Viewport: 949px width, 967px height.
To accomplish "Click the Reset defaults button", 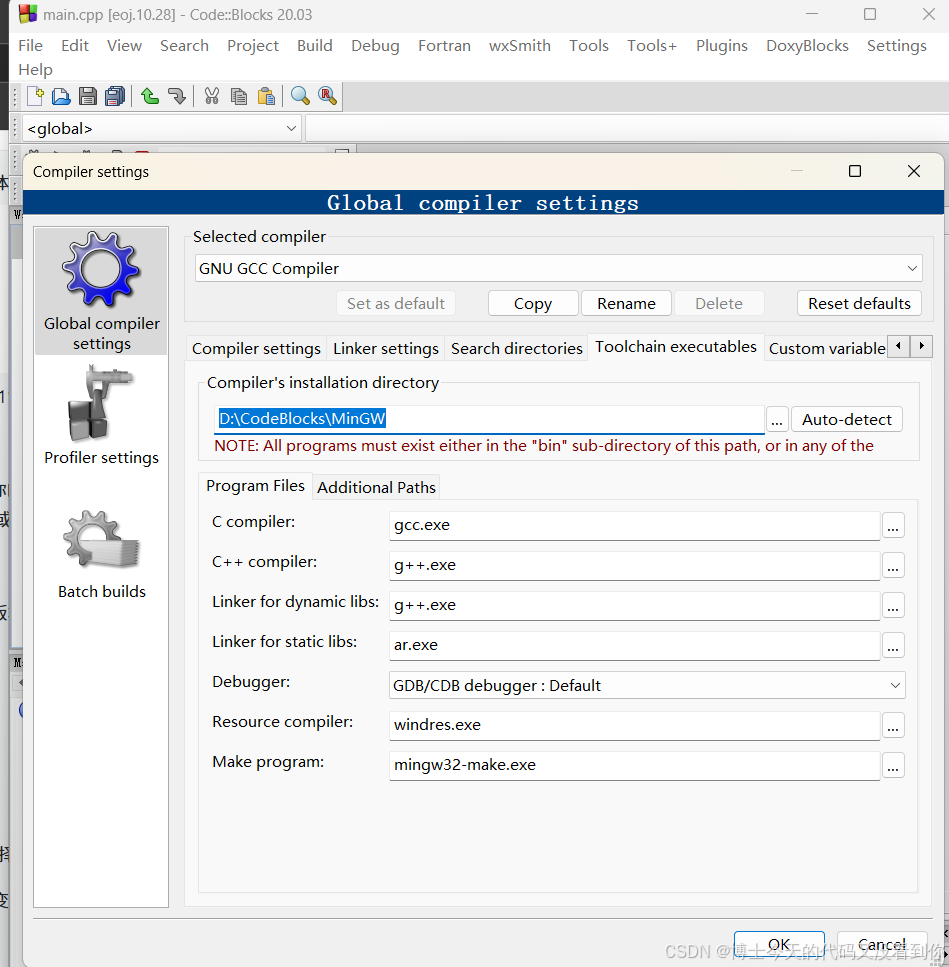I will click(x=859, y=303).
